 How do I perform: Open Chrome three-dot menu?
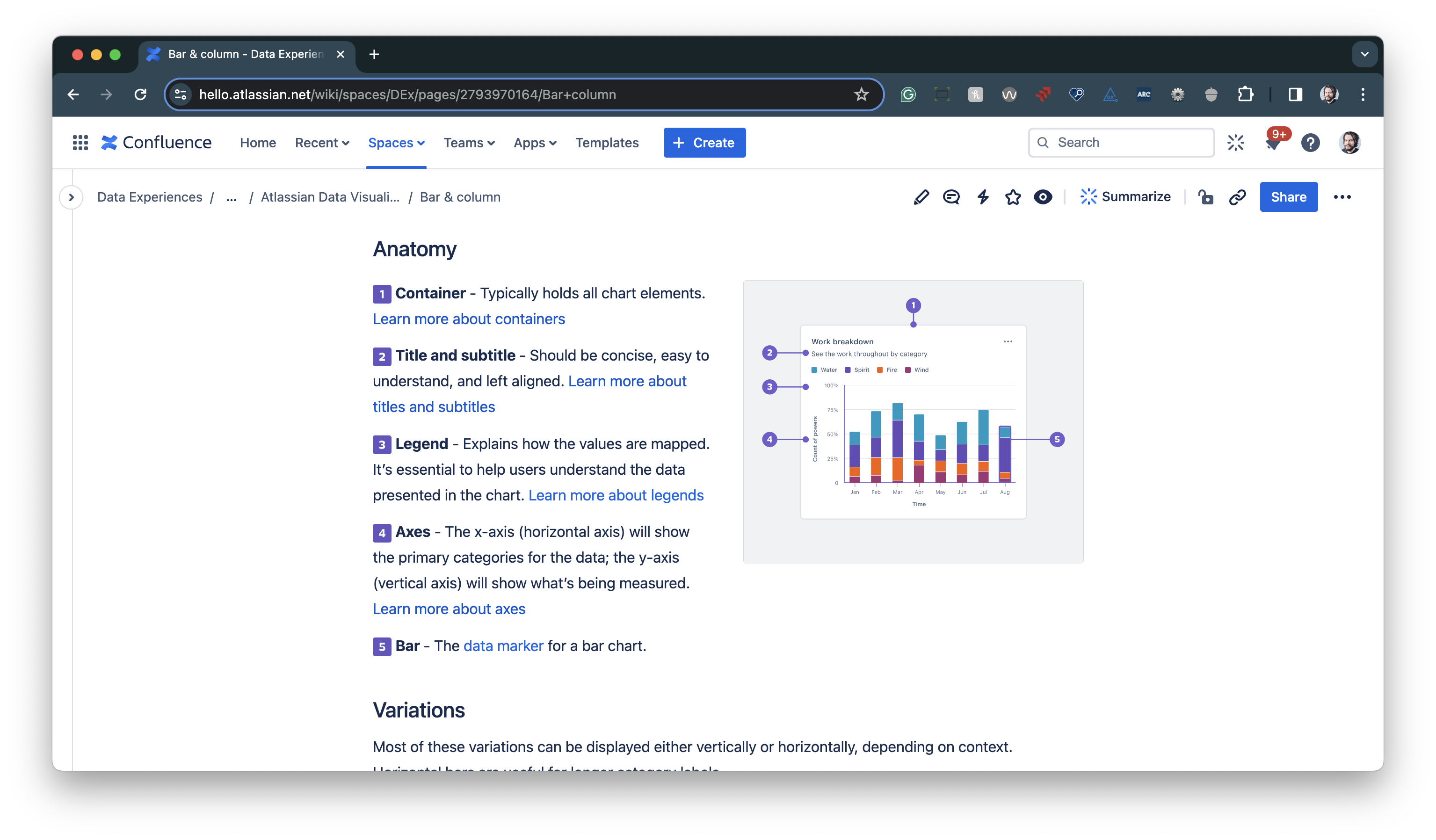coord(1363,94)
